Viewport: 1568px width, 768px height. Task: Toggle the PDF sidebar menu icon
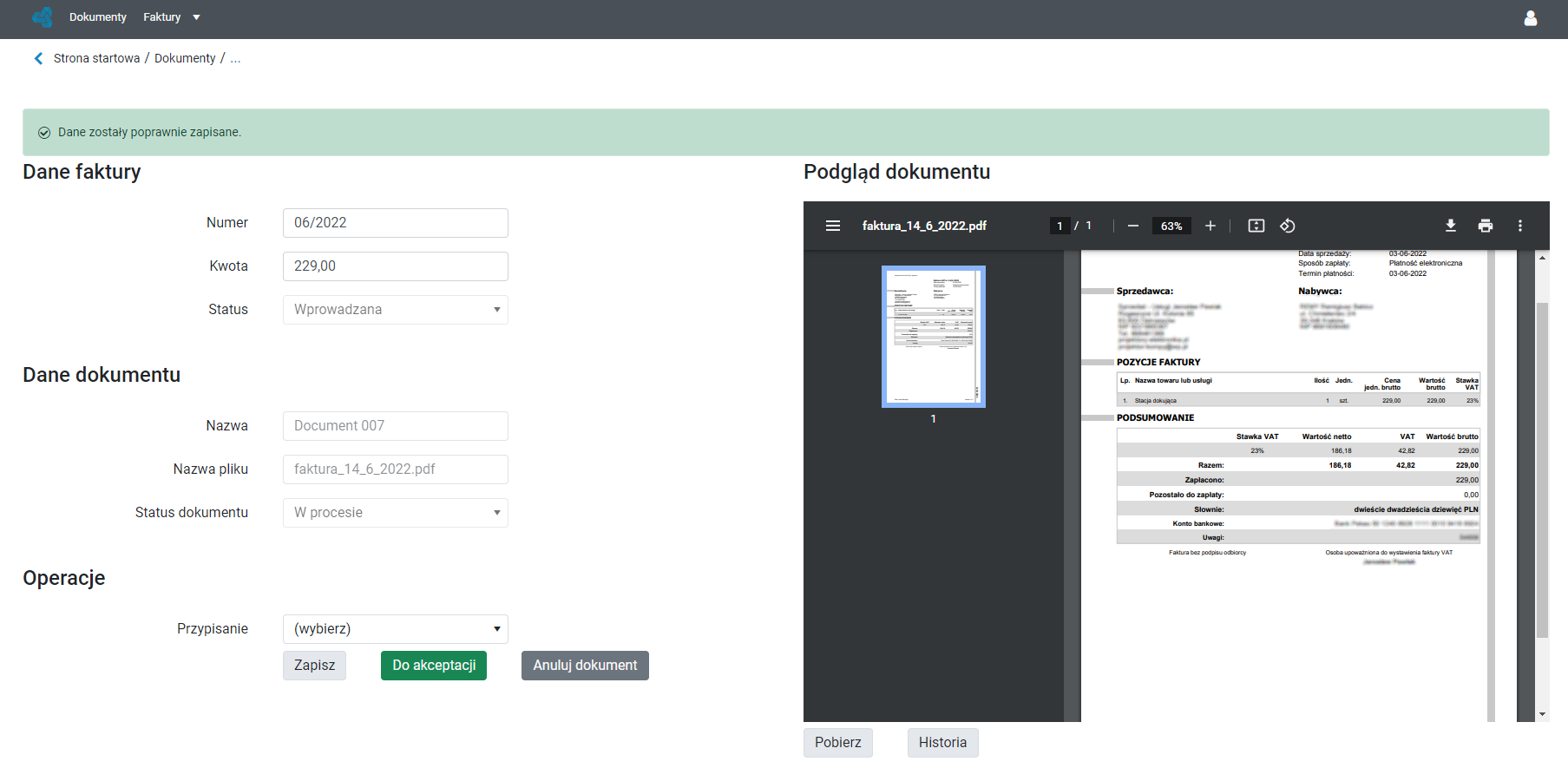click(833, 226)
